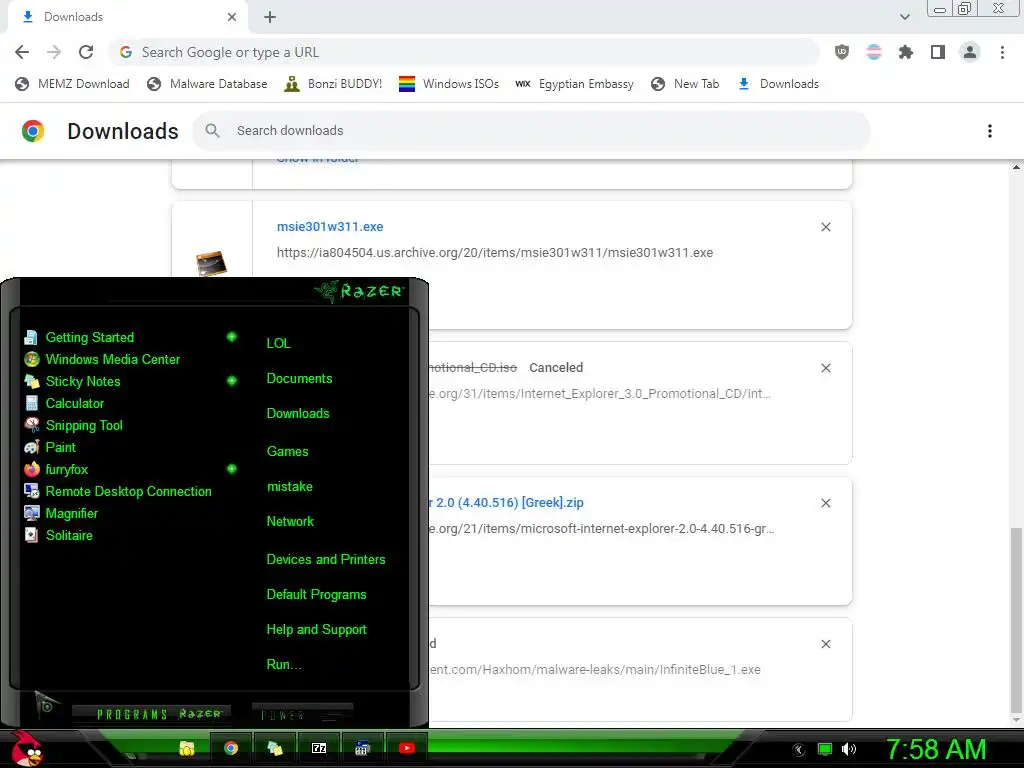Viewport: 1024px width, 768px height.
Task: Expand Getting Started jump list arrow
Action: pyautogui.click(x=231, y=337)
